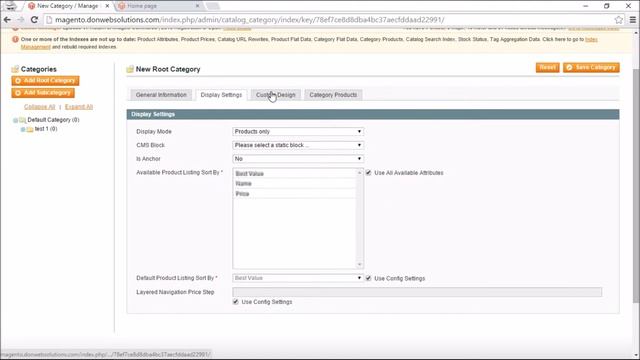Screen dimensions: 640x360
Task: Close the New Category browser tab
Action: point(107,6)
